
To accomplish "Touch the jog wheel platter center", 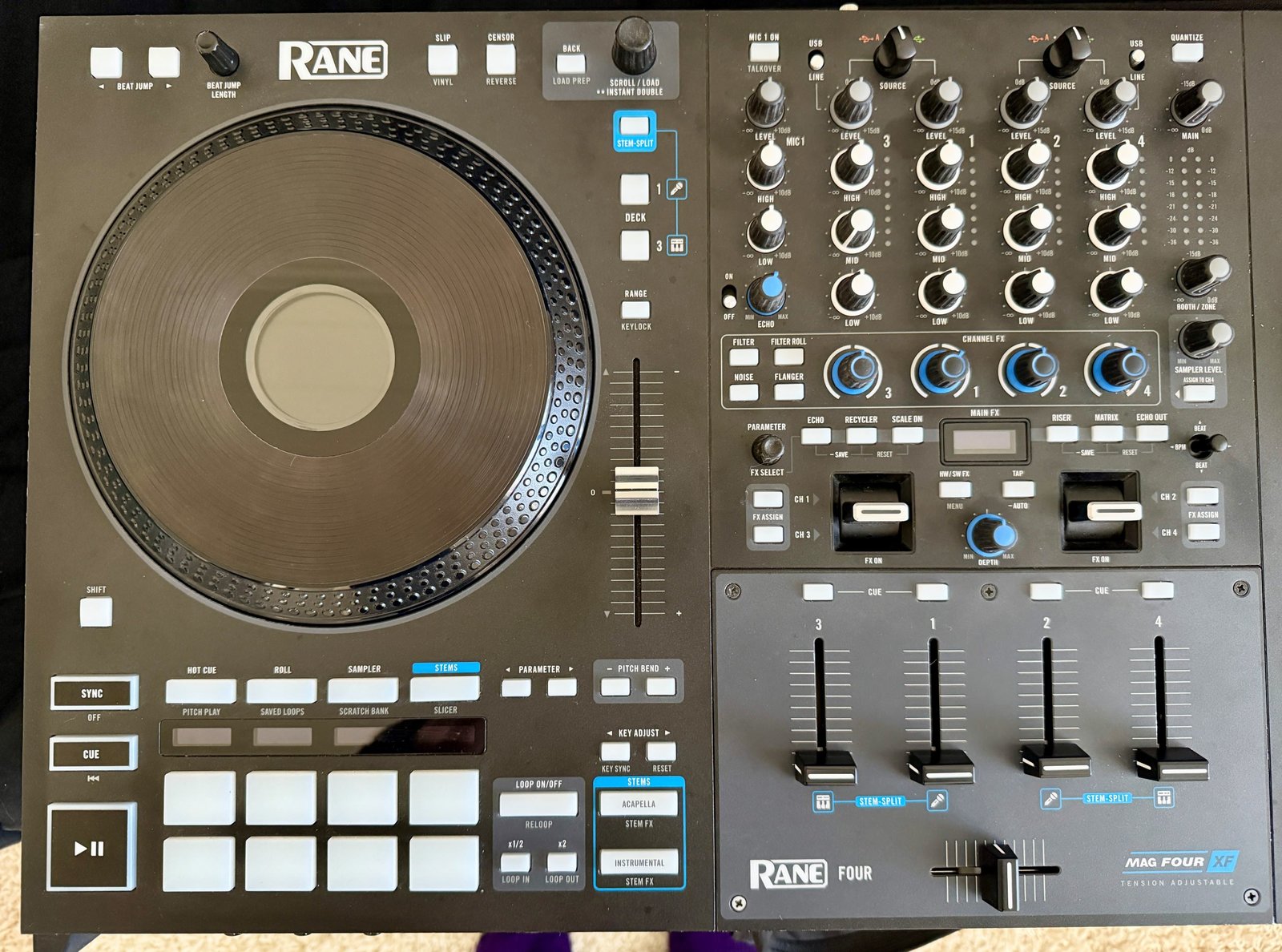I will click(x=320, y=357).
